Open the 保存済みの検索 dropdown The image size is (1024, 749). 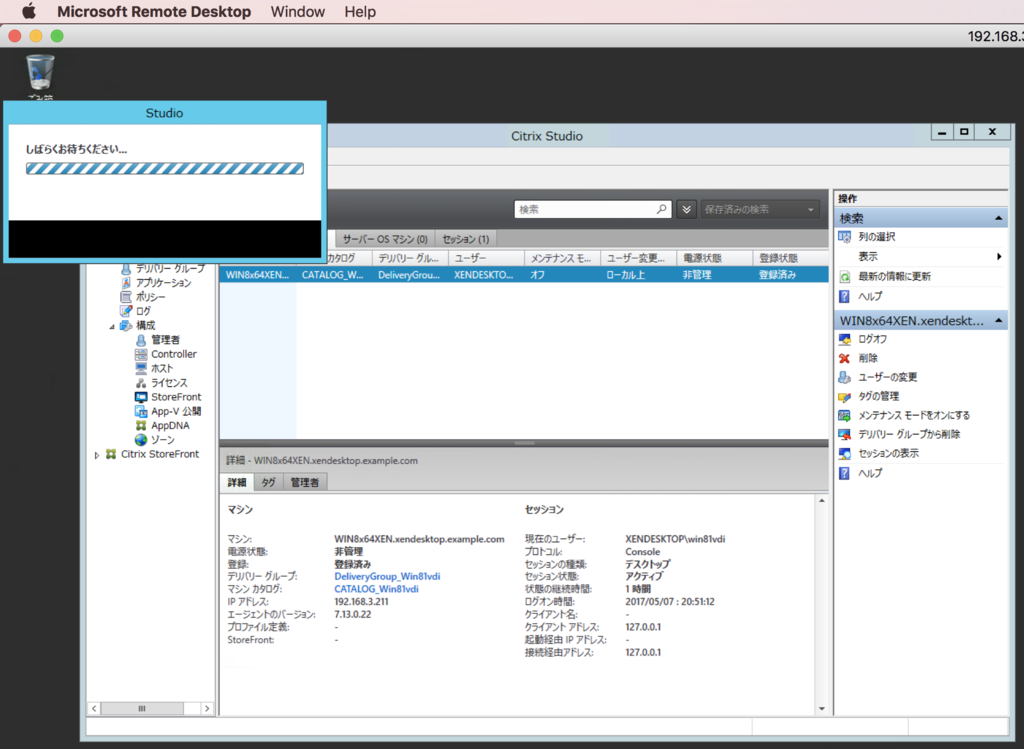(760, 209)
